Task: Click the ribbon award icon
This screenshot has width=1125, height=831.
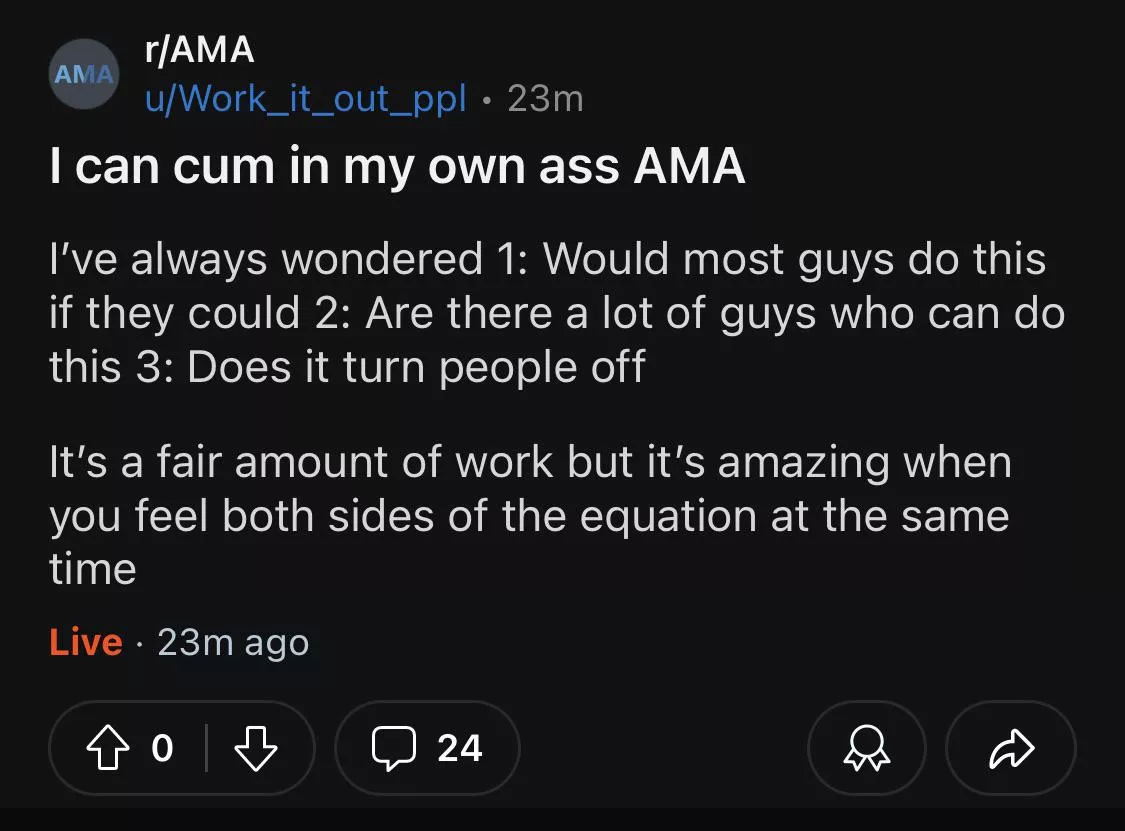Action: click(866, 747)
